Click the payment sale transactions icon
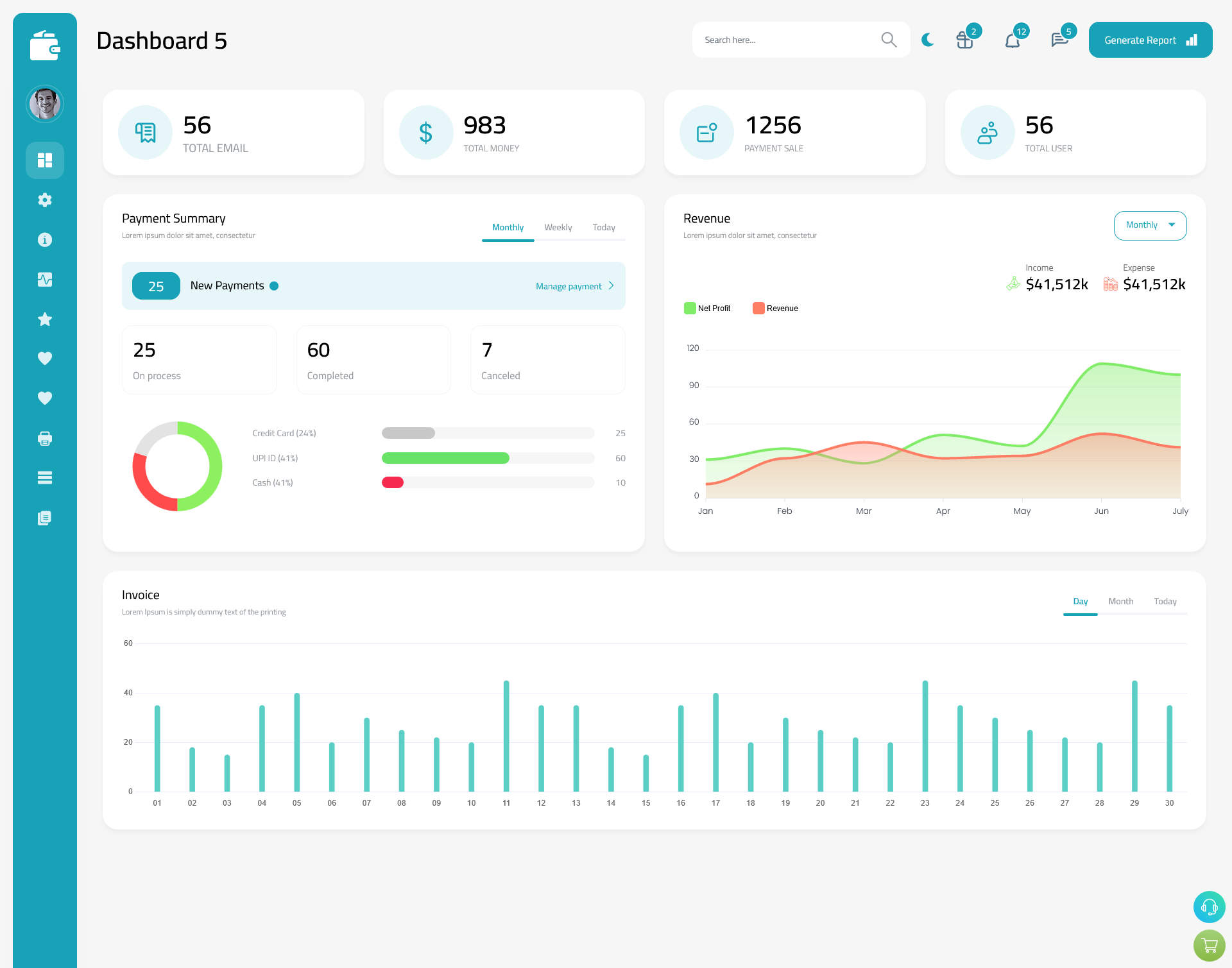 click(x=708, y=132)
